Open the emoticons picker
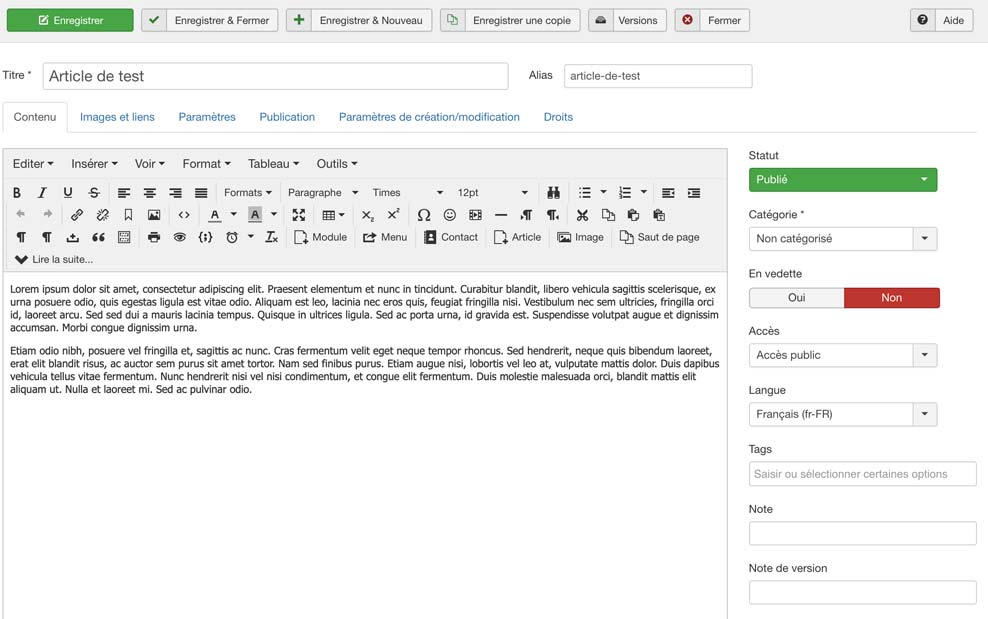Image resolution: width=988 pixels, height=619 pixels. [449, 215]
